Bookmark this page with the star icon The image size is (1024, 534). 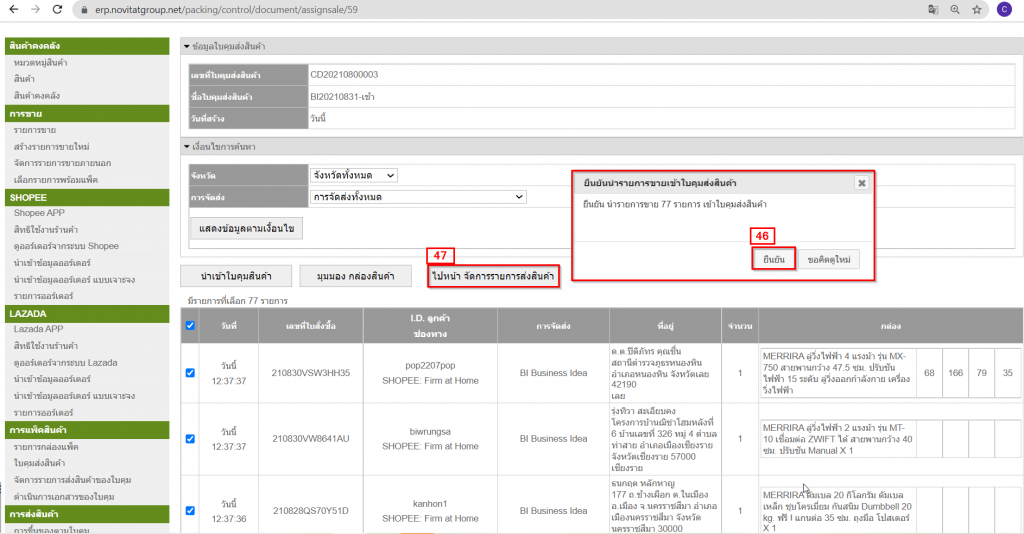point(978,9)
